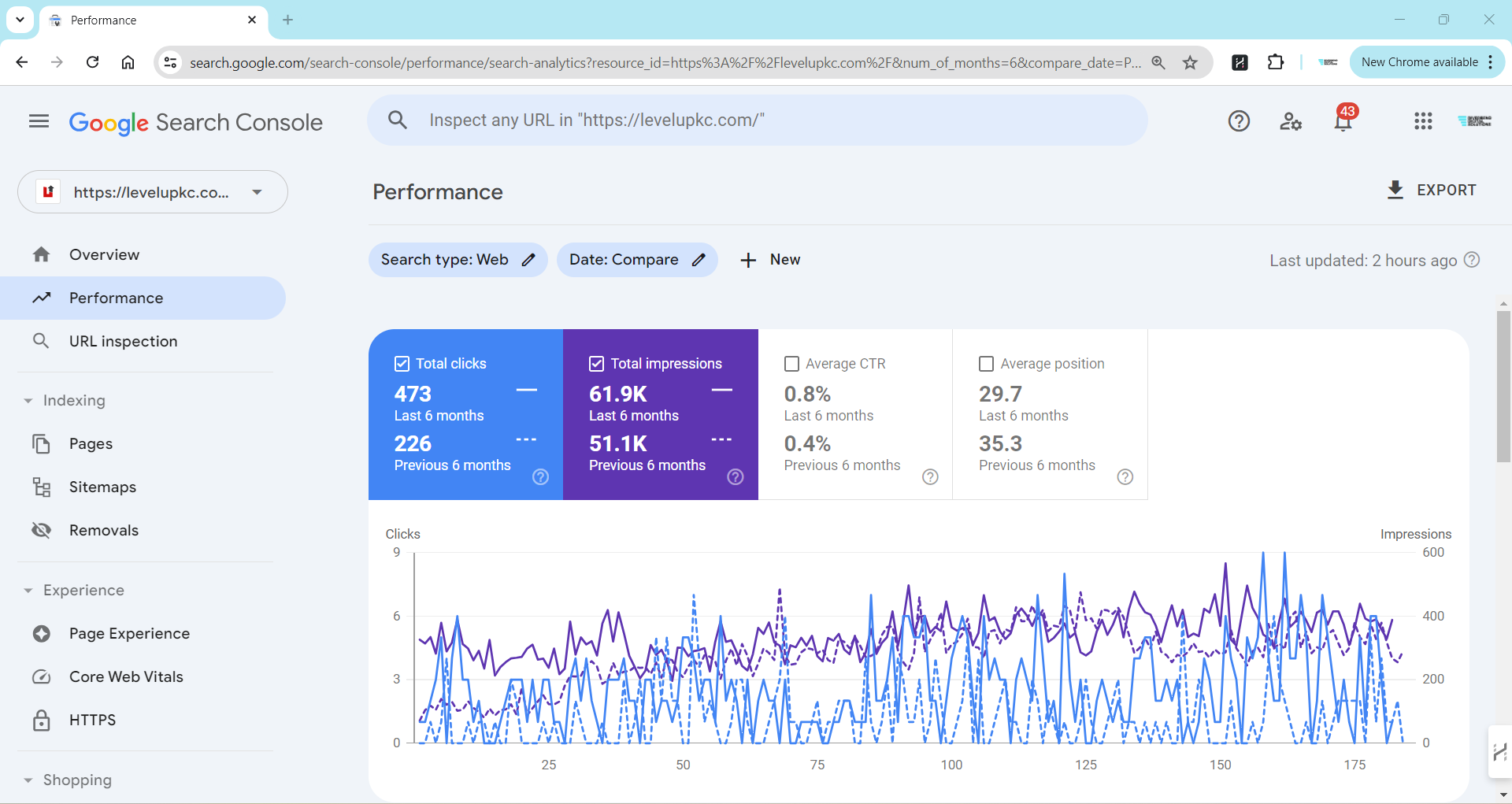1512x804 pixels.
Task: Open the Help question mark icon
Action: 1239,121
